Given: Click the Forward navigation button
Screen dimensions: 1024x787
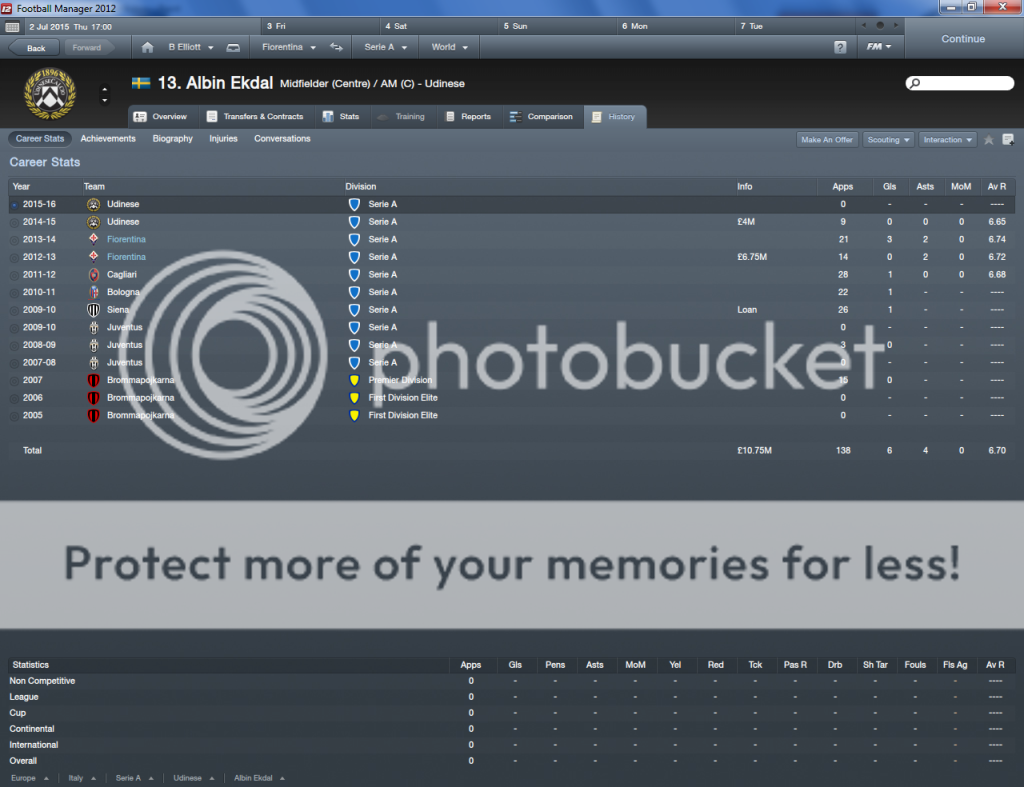Looking at the screenshot, I should 88,48.
